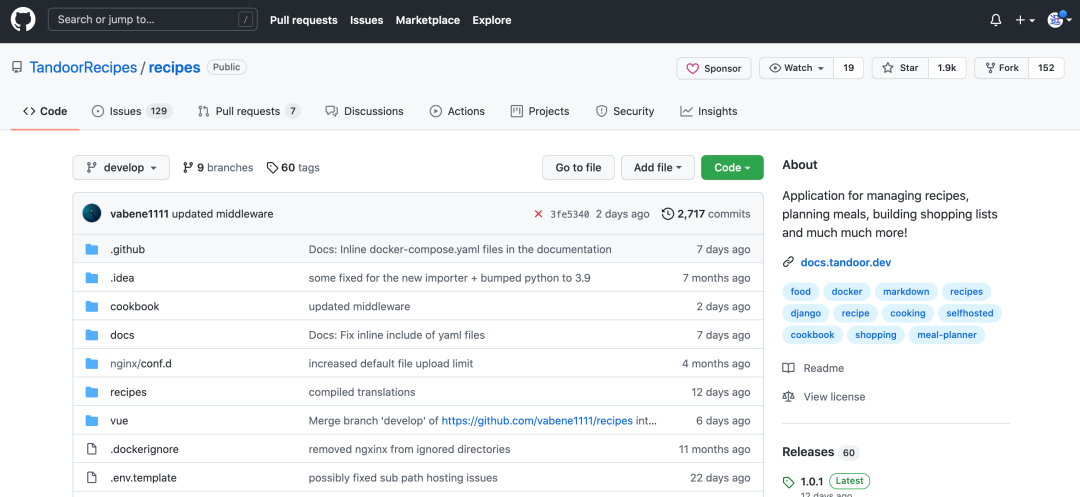Click the recipes folder icon in the file list
Image resolution: width=1080 pixels, height=497 pixels.
pos(92,392)
